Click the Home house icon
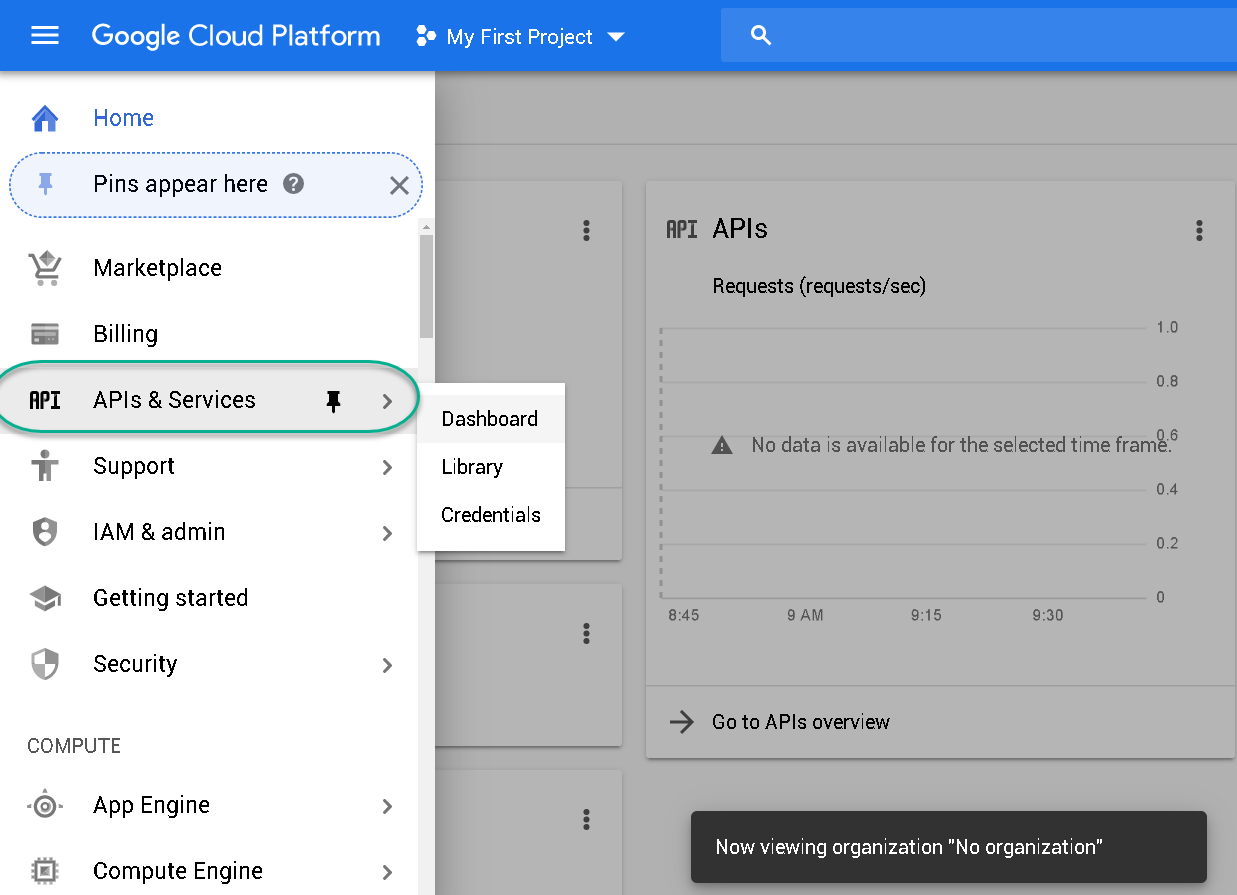The width and height of the screenshot is (1237, 895). (45, 118)
